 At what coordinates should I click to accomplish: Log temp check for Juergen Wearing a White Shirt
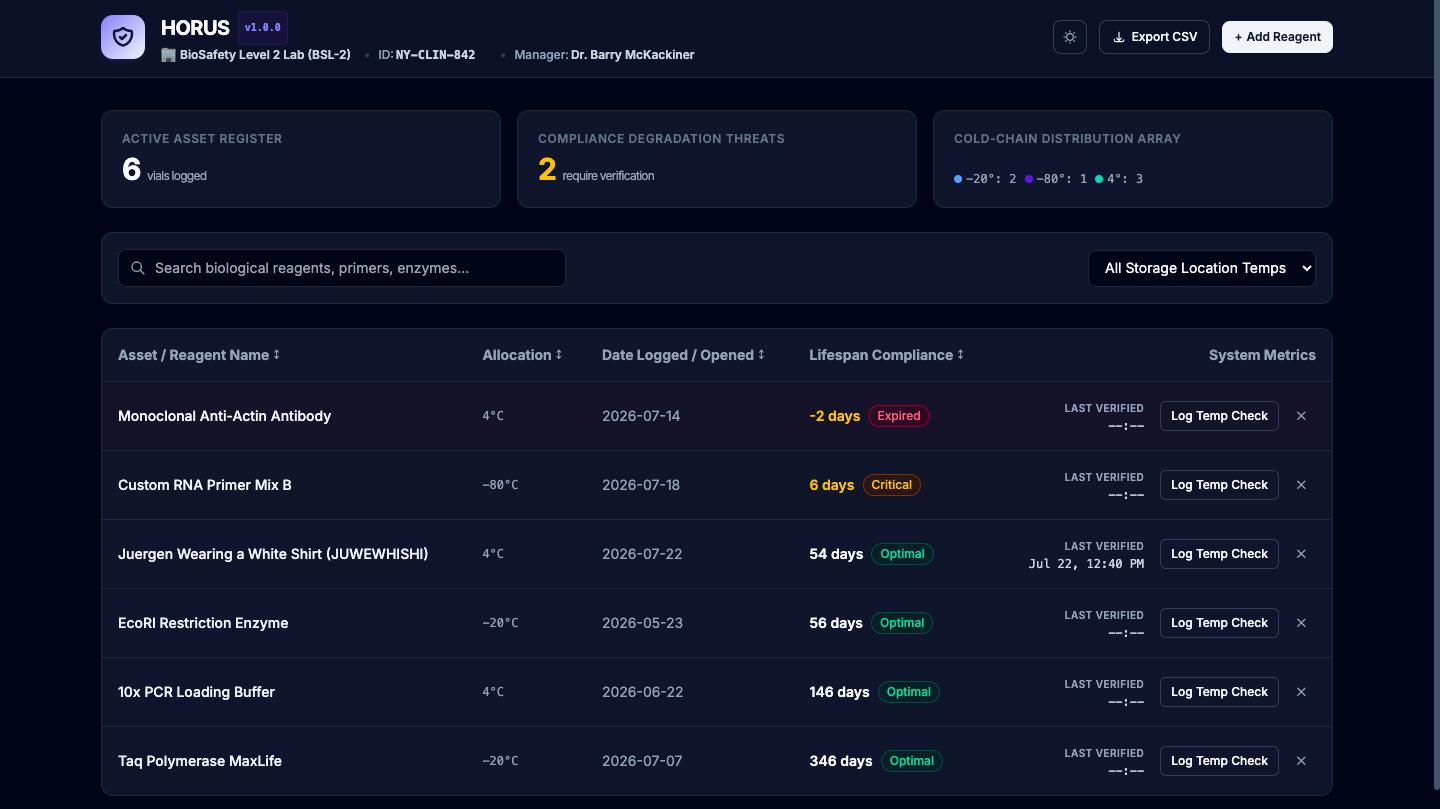point(1219,554)
